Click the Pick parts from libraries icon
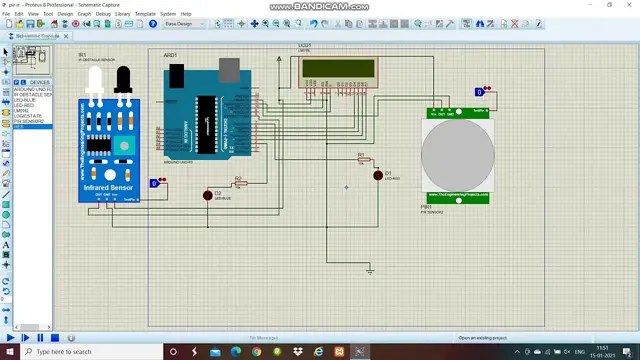640x360 pixels. 417,24
